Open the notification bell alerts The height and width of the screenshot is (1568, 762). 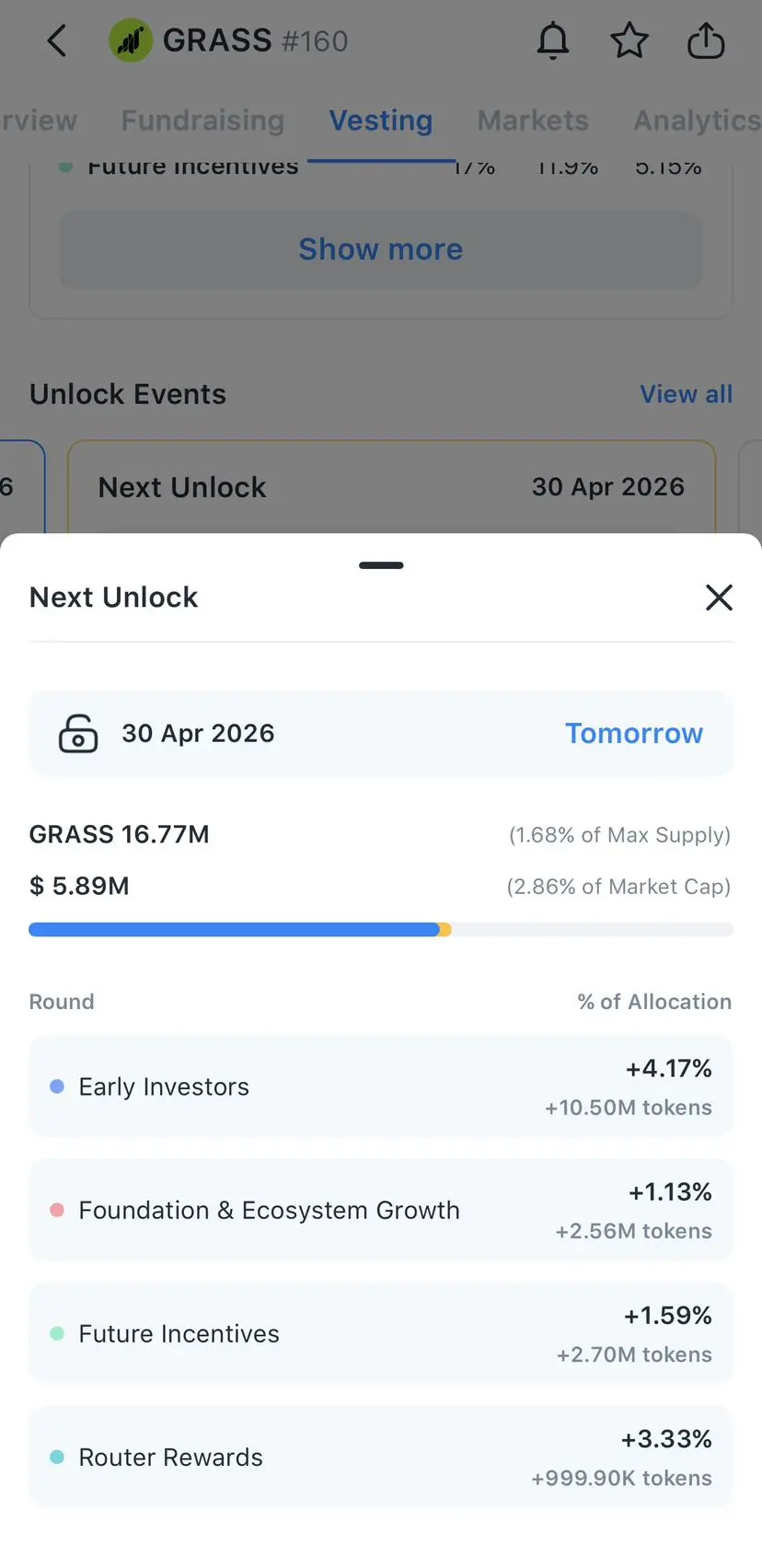pyautogui.click(x=553, y=41)
